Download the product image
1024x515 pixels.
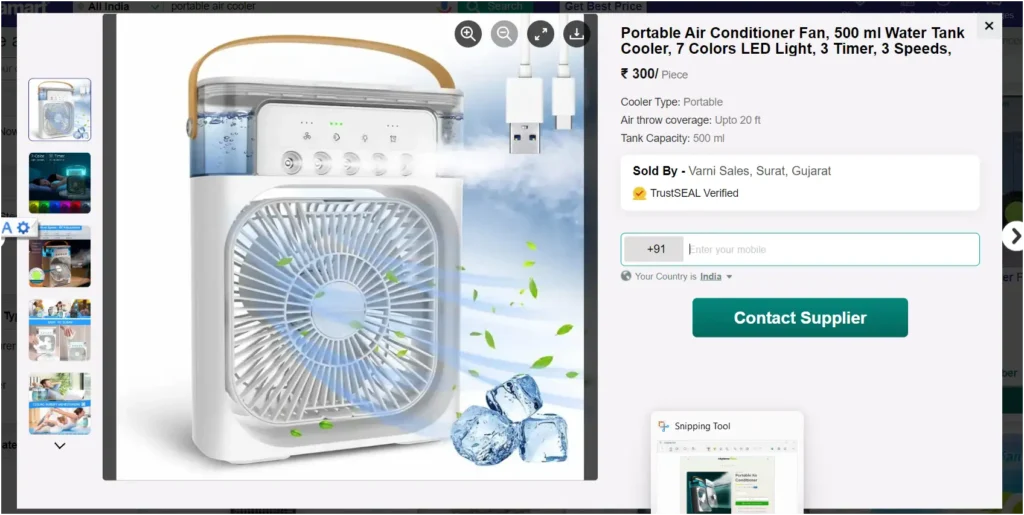pyautogui.click(x=577, y=34)
